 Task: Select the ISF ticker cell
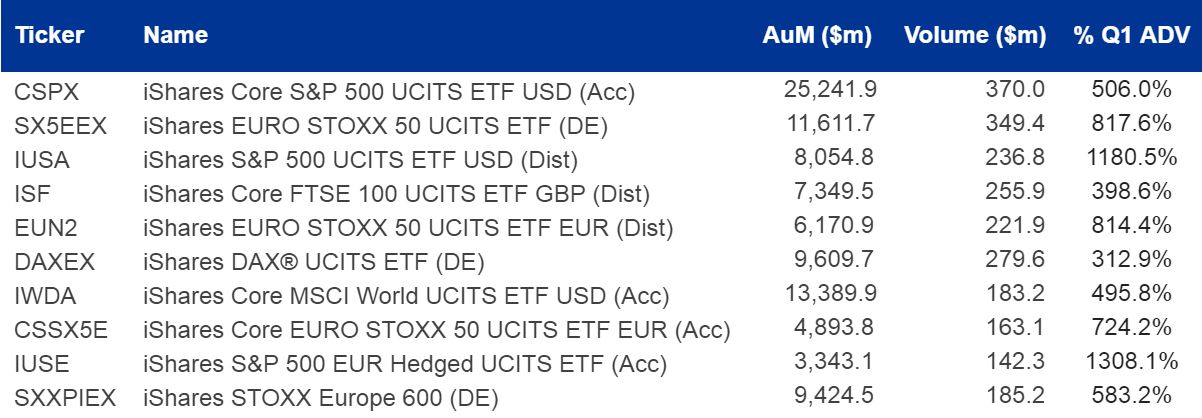[32, 193]
